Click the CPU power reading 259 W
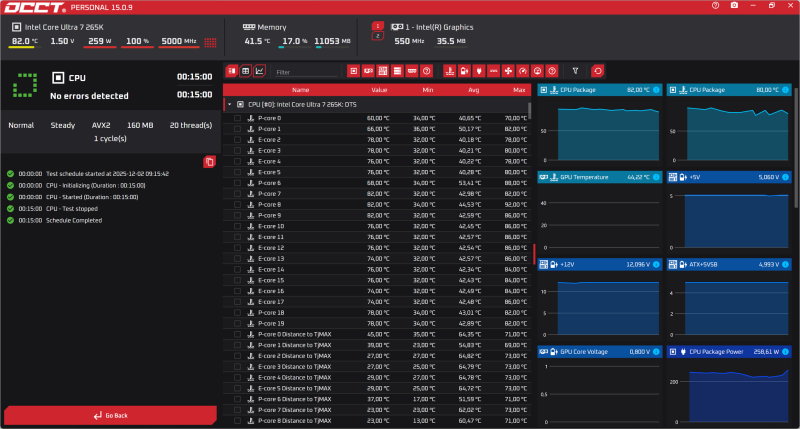Image resolution: width=800 pixels, height=429 pixels. [x=100, y=41]
